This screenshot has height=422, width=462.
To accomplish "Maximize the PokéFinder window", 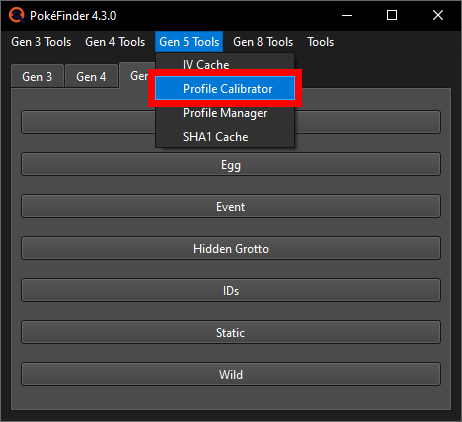I will pos(392,15).
